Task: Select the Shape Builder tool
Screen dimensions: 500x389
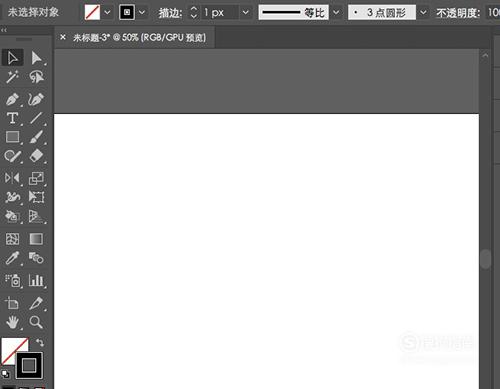Action: pos(12,217)
